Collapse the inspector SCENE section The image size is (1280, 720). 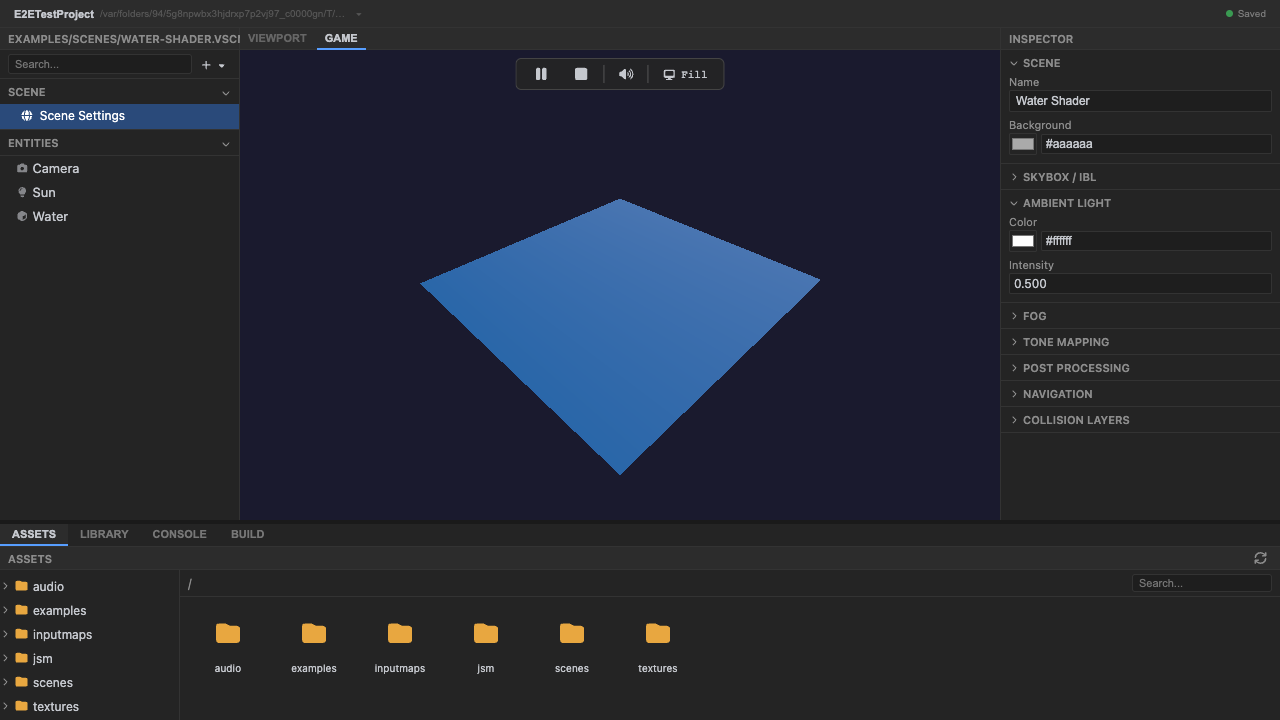(x=1014, y=63)
